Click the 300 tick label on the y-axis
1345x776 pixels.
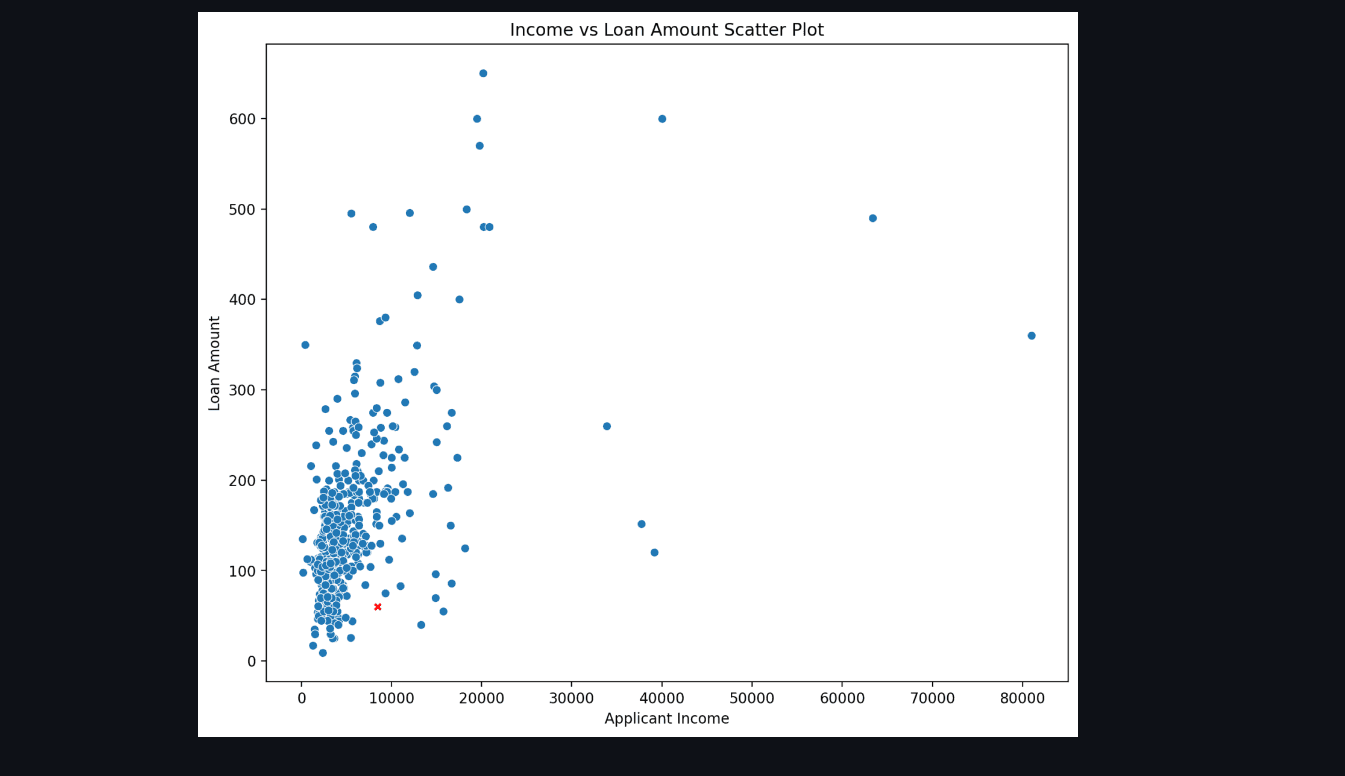pyautogui.click(x=243, y=390)
